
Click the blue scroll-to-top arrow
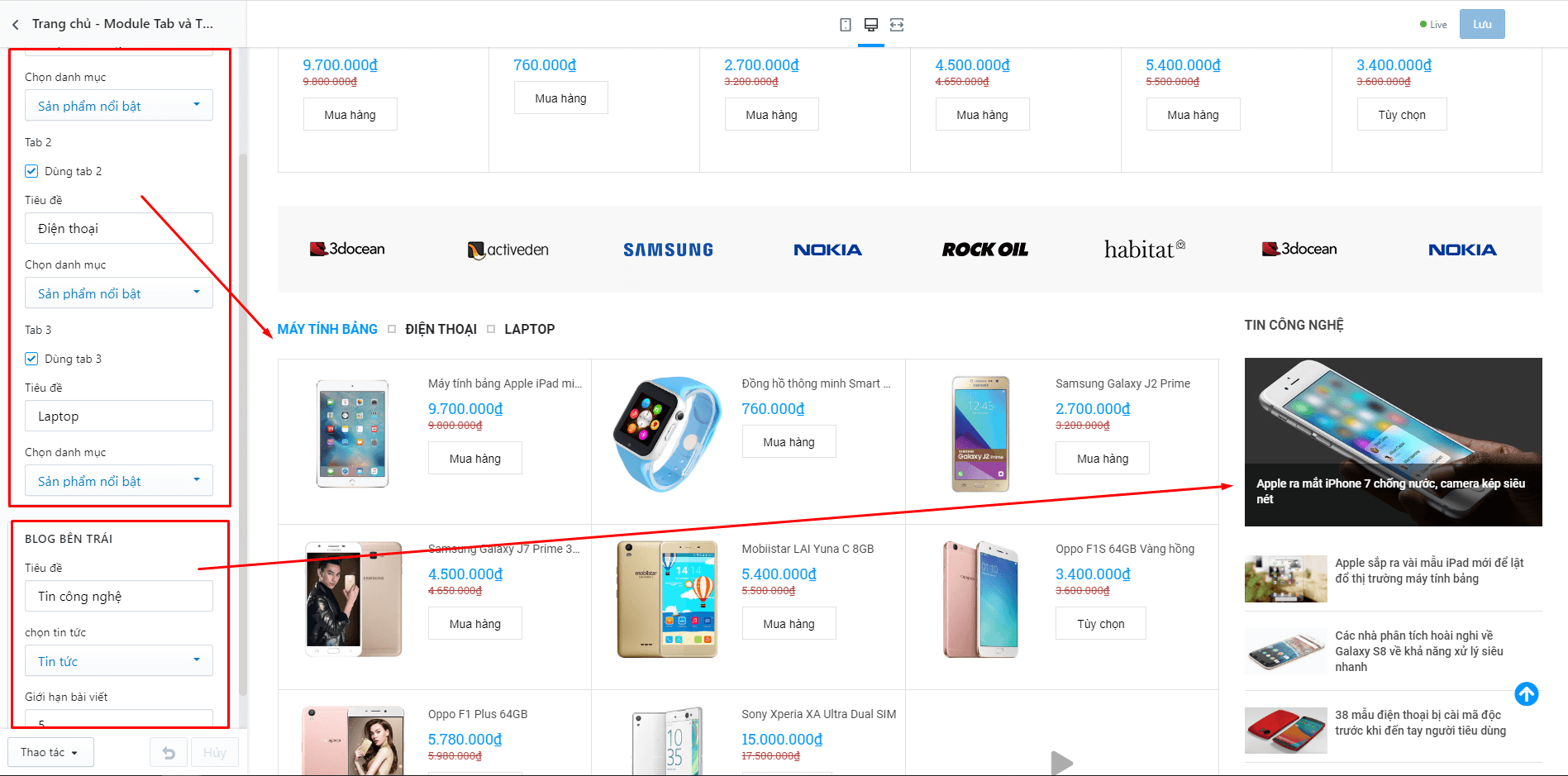pyautogui.click(x=1527, y=693)
